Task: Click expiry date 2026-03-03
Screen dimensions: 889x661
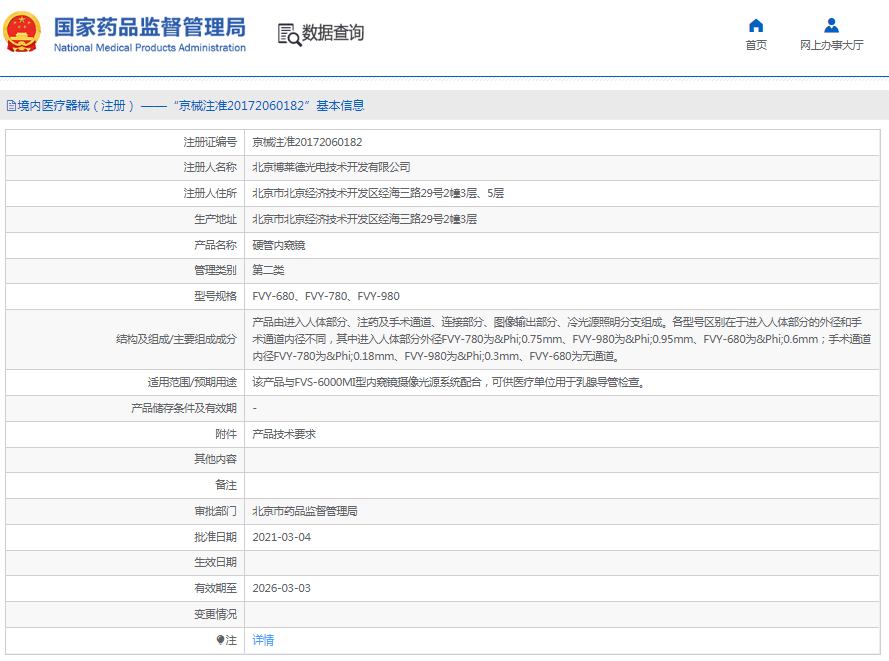Action: pos(282,588)
